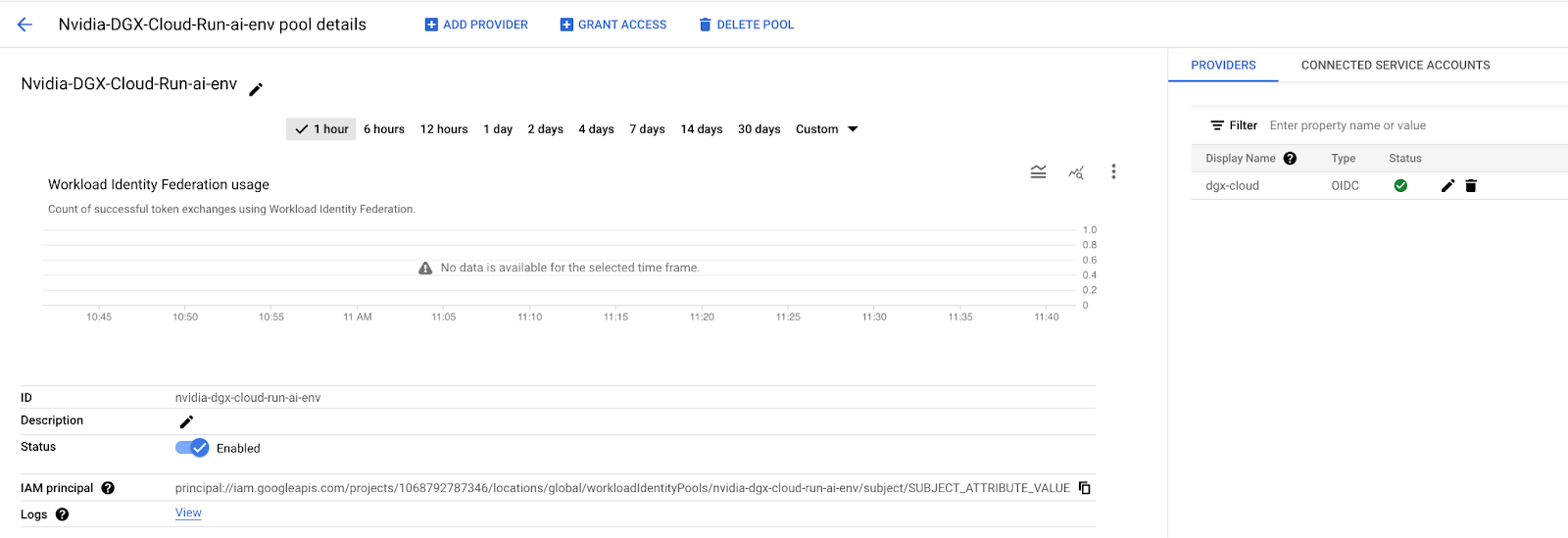This screenshot has height=538, width=1568.
Task: Open chart more options menu
Action: coord(1113,172)
